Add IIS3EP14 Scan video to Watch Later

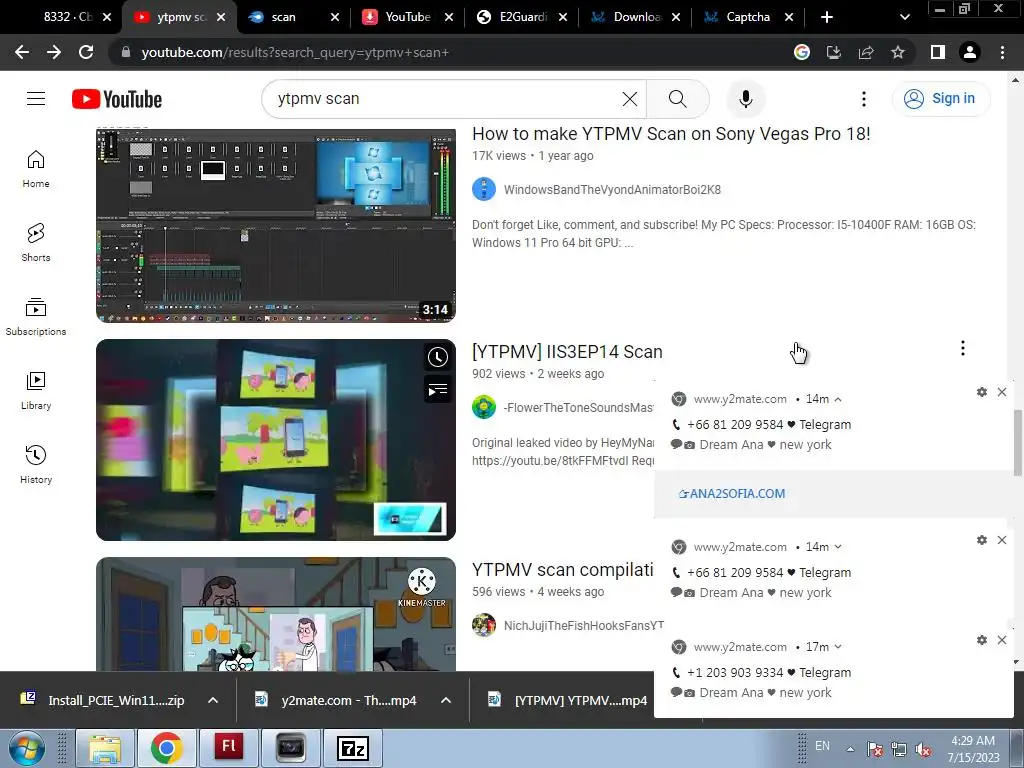click(438, 357)
